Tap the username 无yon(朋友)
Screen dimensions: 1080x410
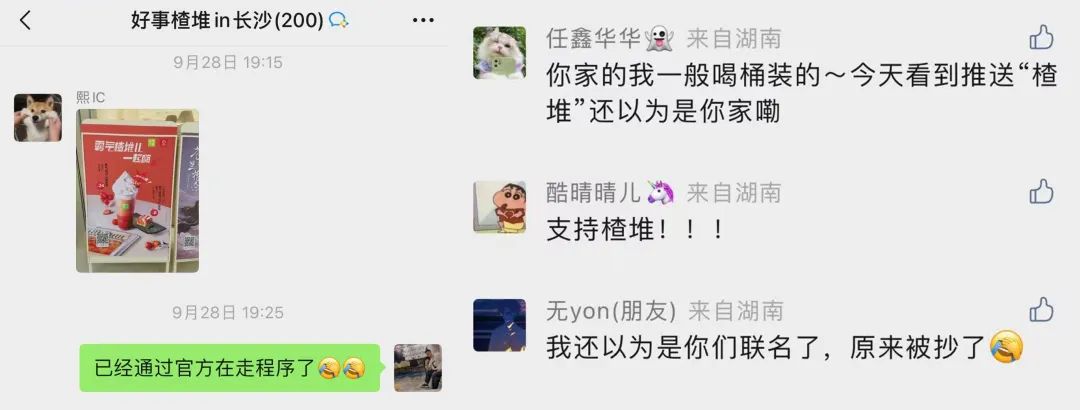click(610, 311)
